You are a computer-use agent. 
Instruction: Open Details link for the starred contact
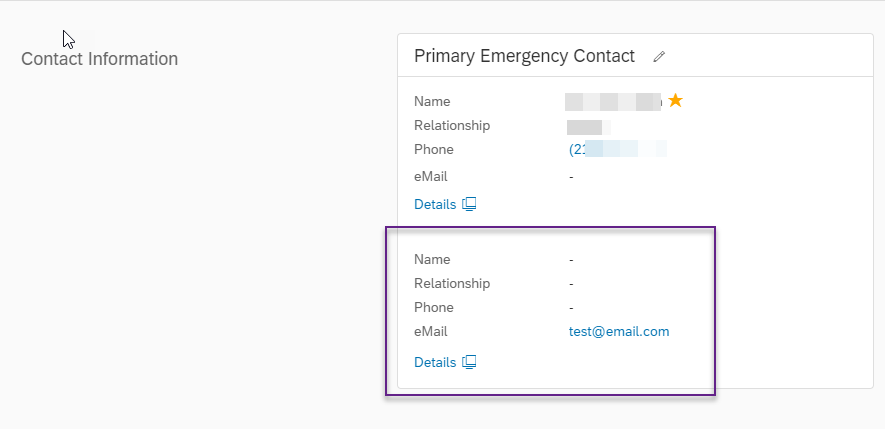point(435,204)
